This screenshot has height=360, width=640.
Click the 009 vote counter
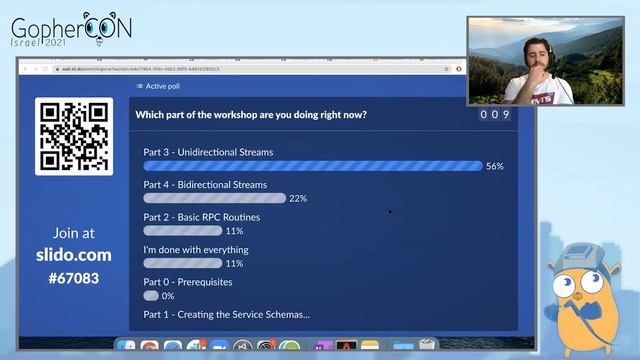(495, 115)
